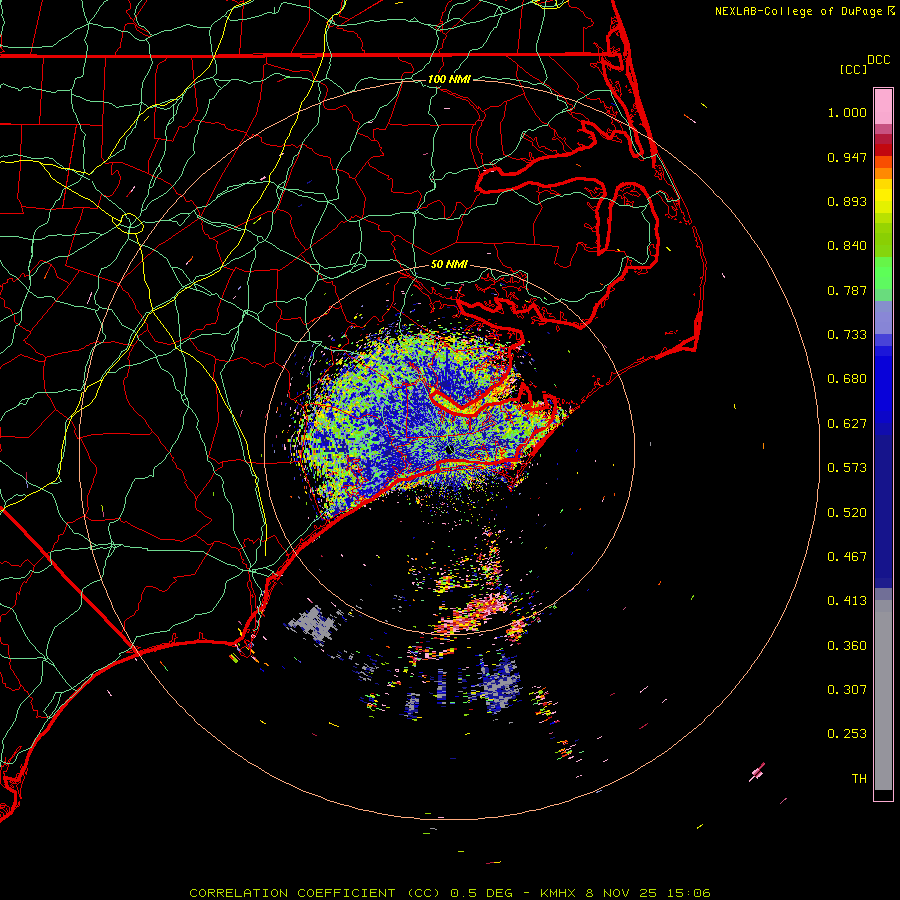Click the KMHX radar site marker on map
Screen dimensions: 900x900
pos(449,450)
